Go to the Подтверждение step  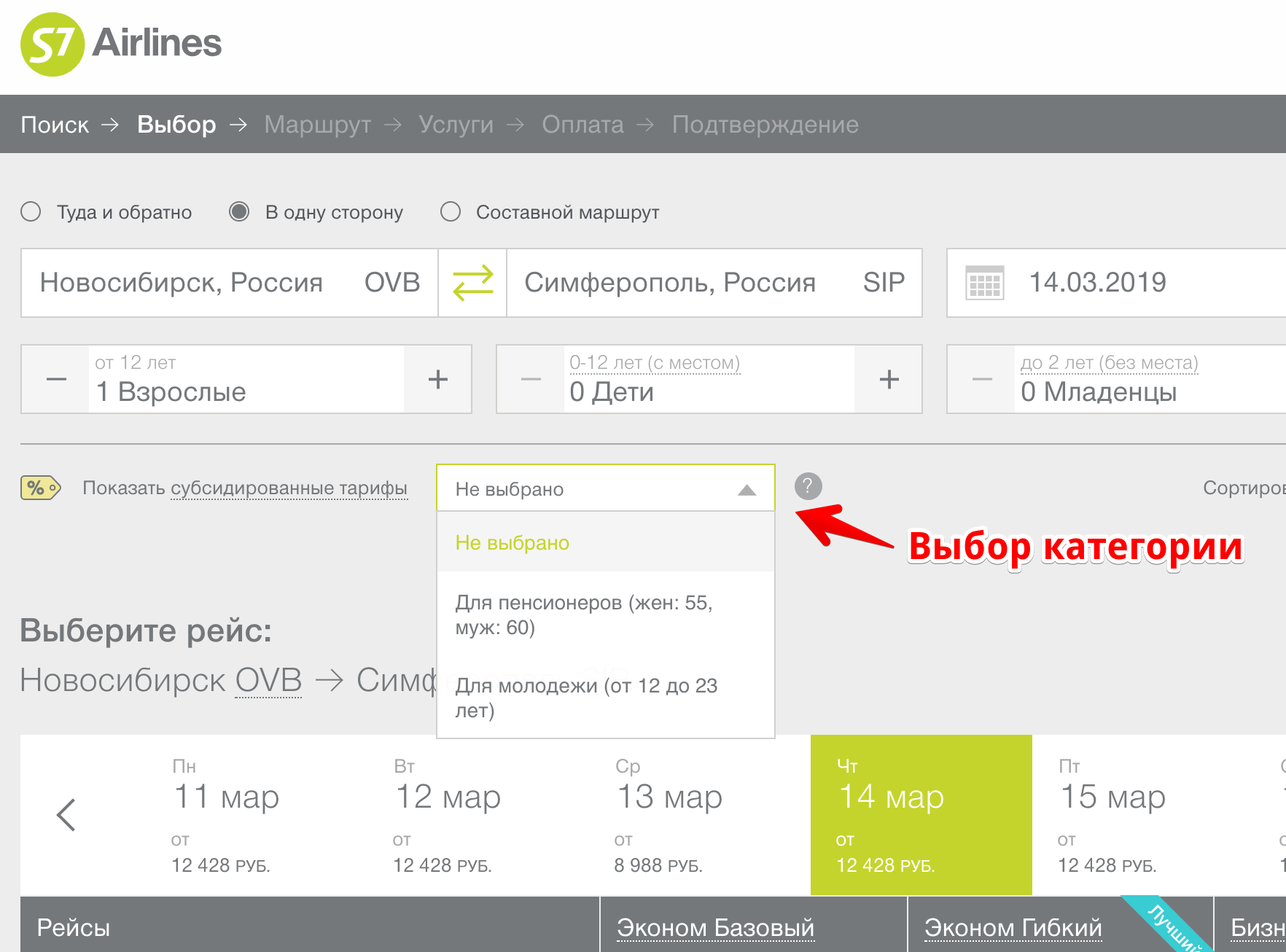765,125
